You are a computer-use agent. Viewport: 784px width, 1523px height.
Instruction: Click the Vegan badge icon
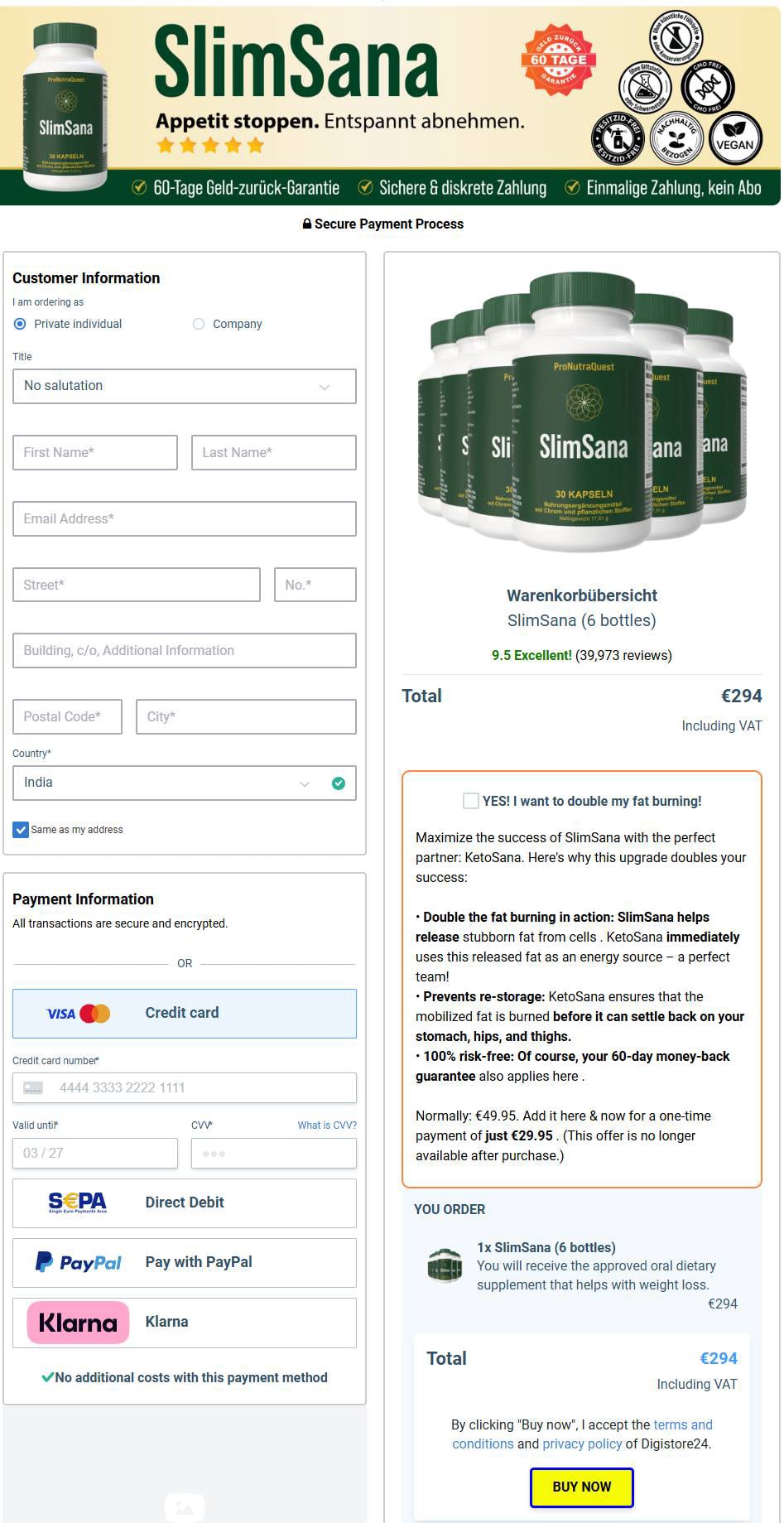tap(734, 138)
